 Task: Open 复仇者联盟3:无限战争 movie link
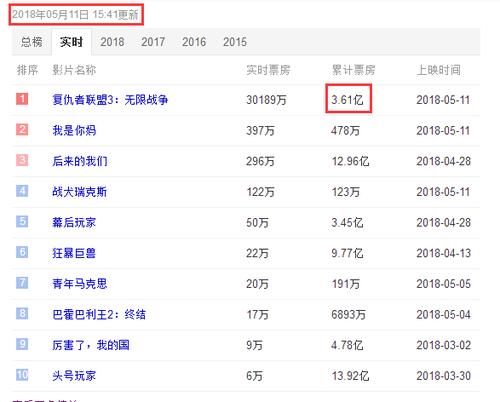pos(110,100)
